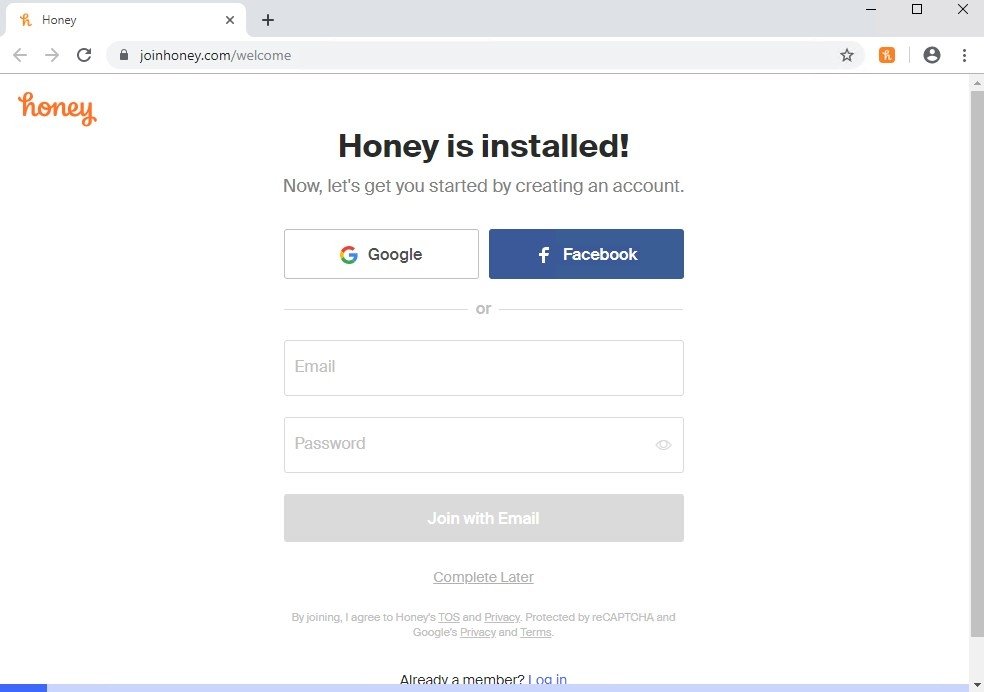
Task: View site info via the padlock icon
Action: [x=124, y=55]
